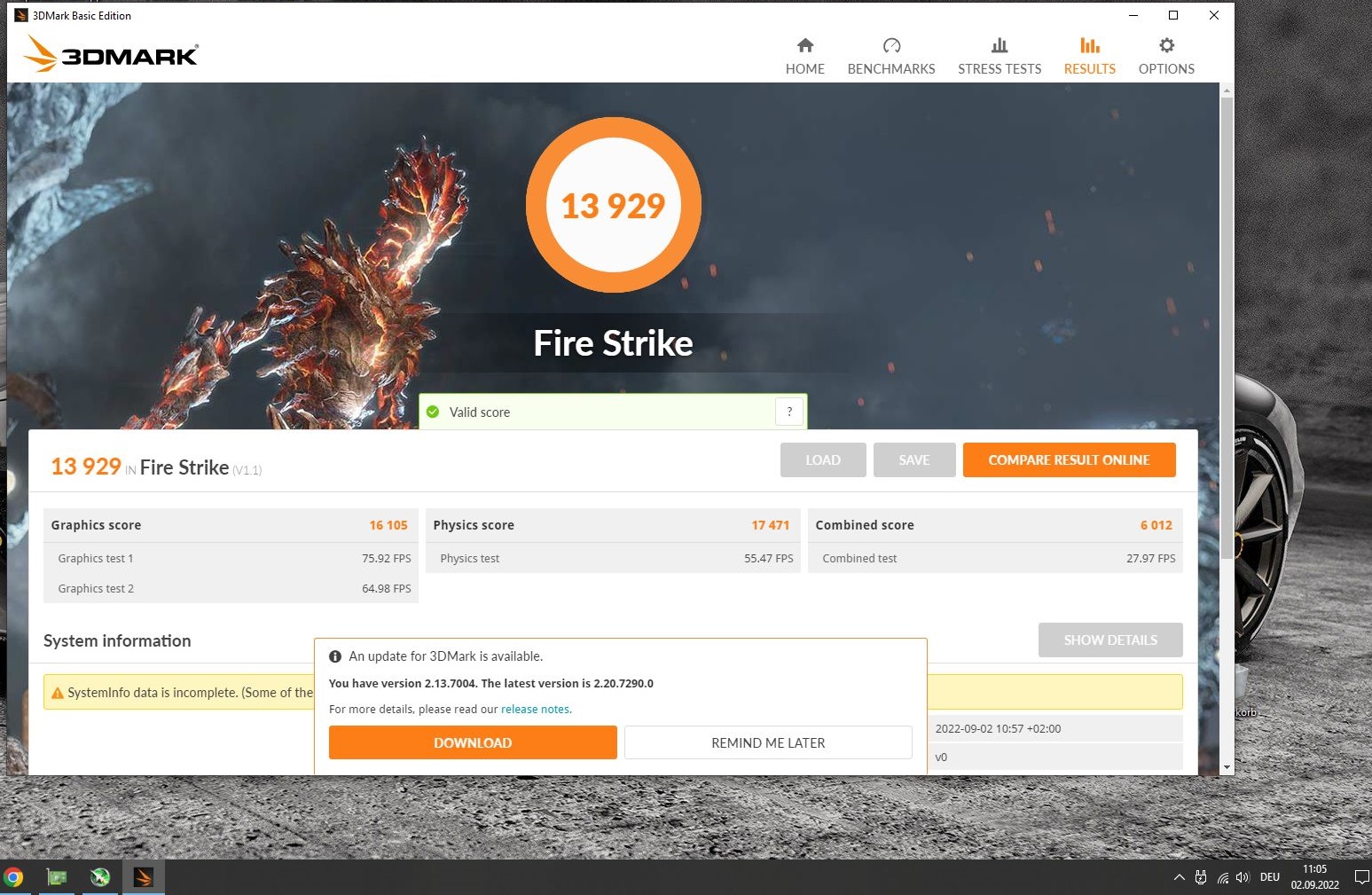Click the 3DMark logo
Screen dimensions: 1372x895
[x=111, y=54]
